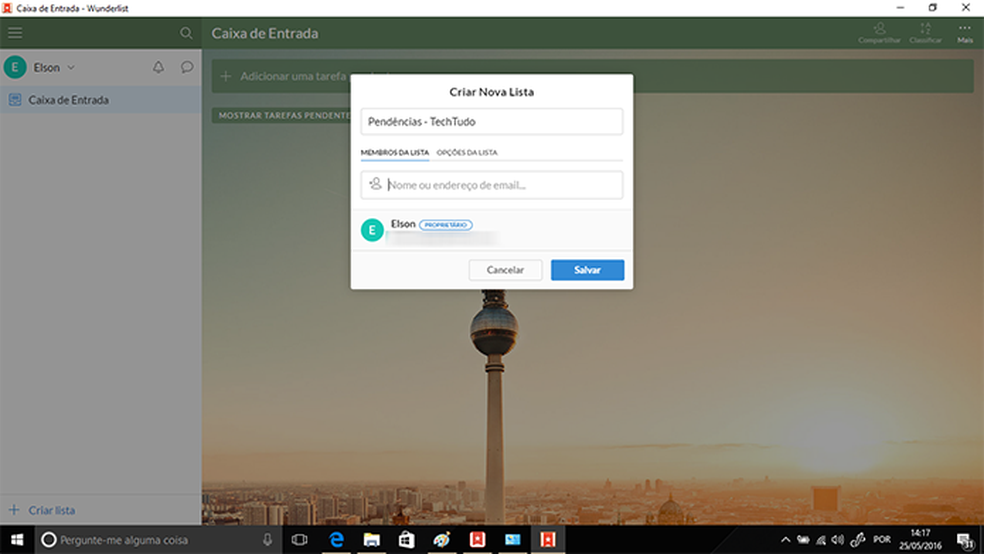Click the Criar Nova Lista dialog title
Image resolution: width=984 pixels, height=554 pixels.
point(491,92)
